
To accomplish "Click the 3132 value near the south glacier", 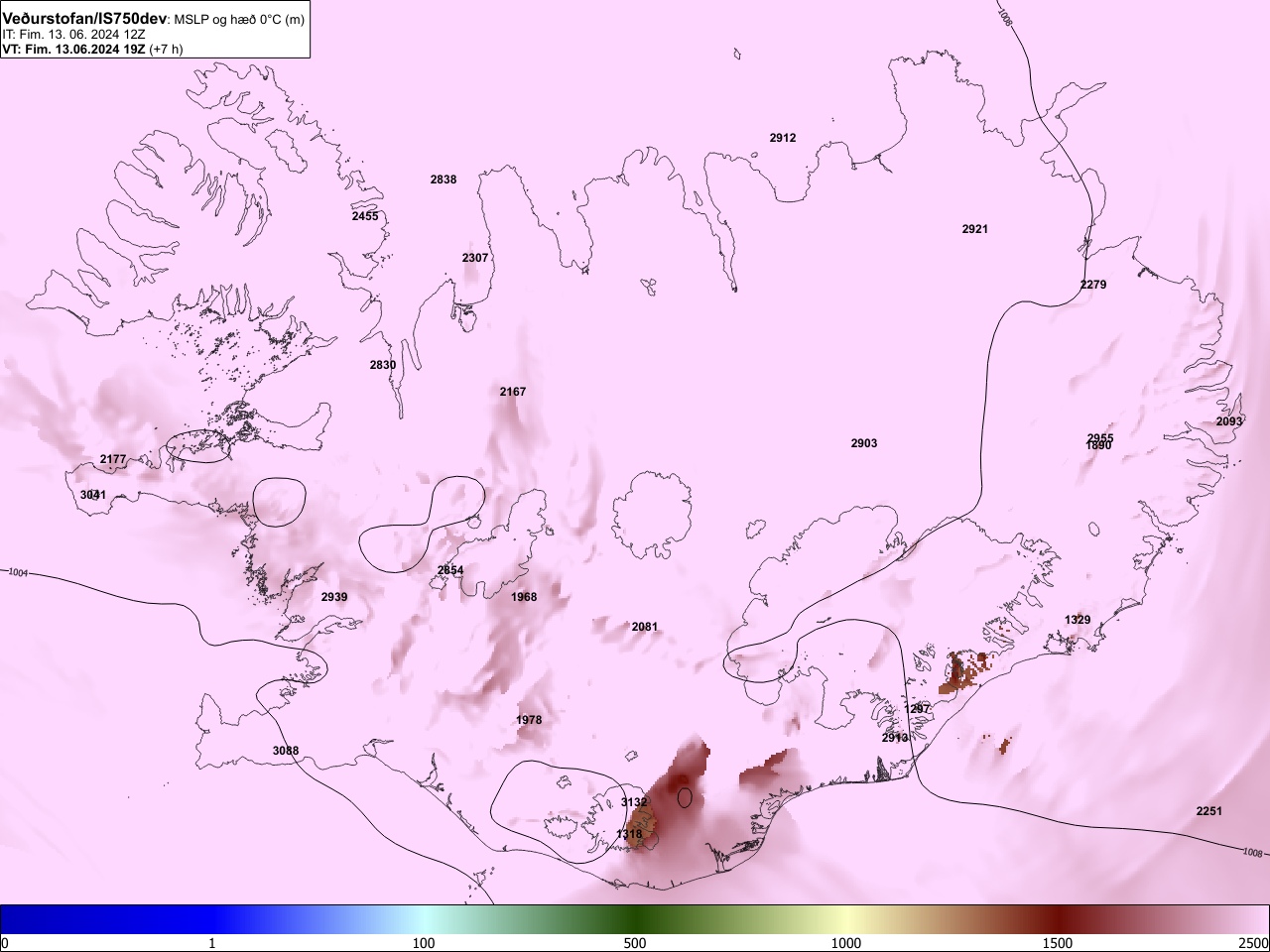I will pyautogui.click(x=634, y=802).
